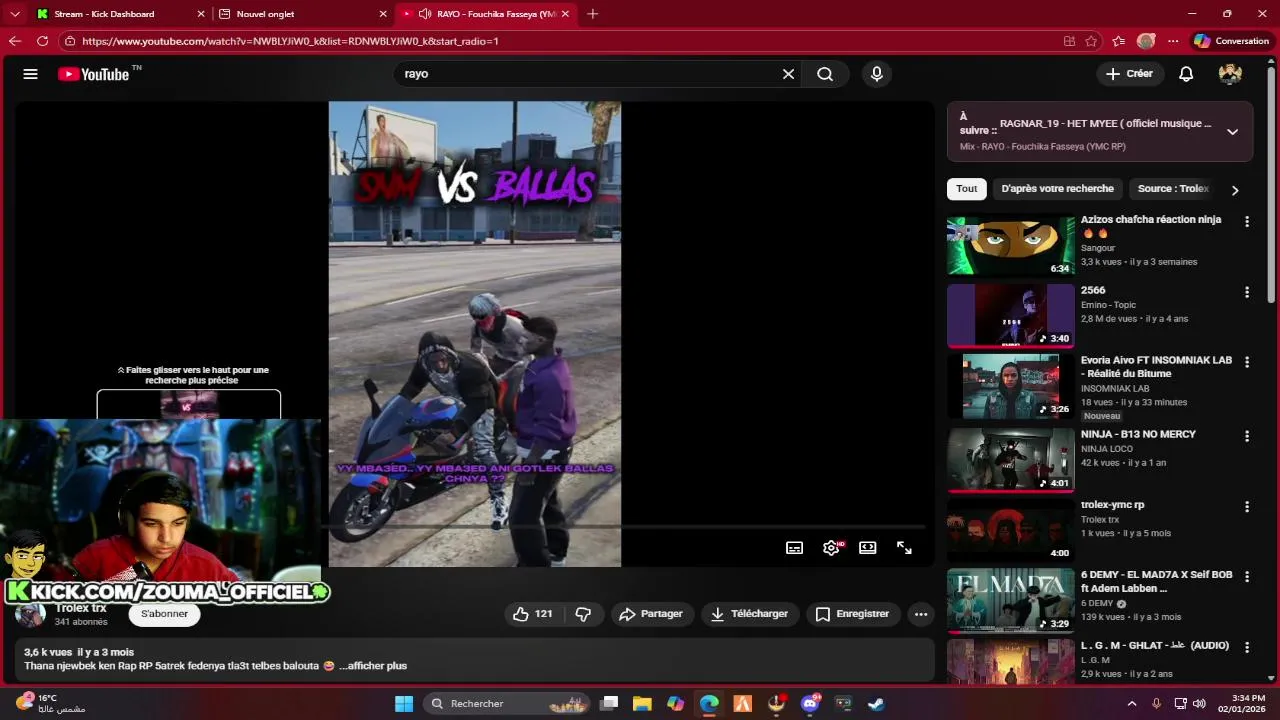Go back with the browser back arrow
This screenshot has width=1280, height=720.
(x=15, y=41)
